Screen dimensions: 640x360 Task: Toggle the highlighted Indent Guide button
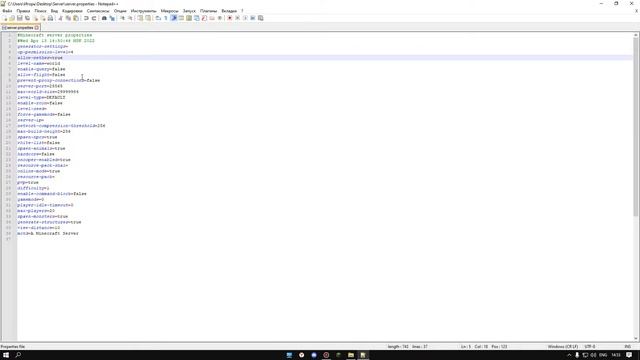click(173, 18)
